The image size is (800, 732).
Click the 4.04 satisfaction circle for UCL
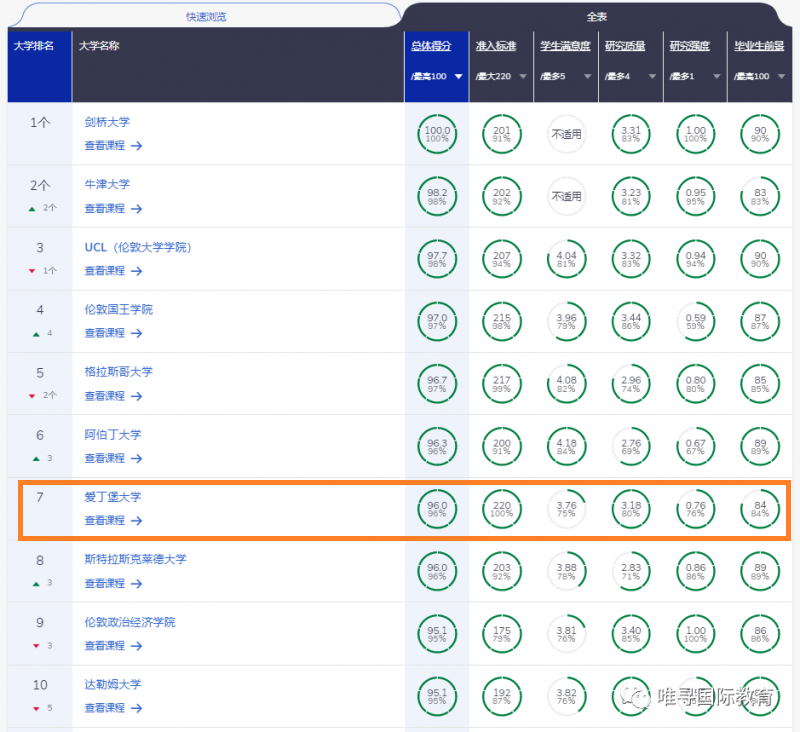point(566,259)
